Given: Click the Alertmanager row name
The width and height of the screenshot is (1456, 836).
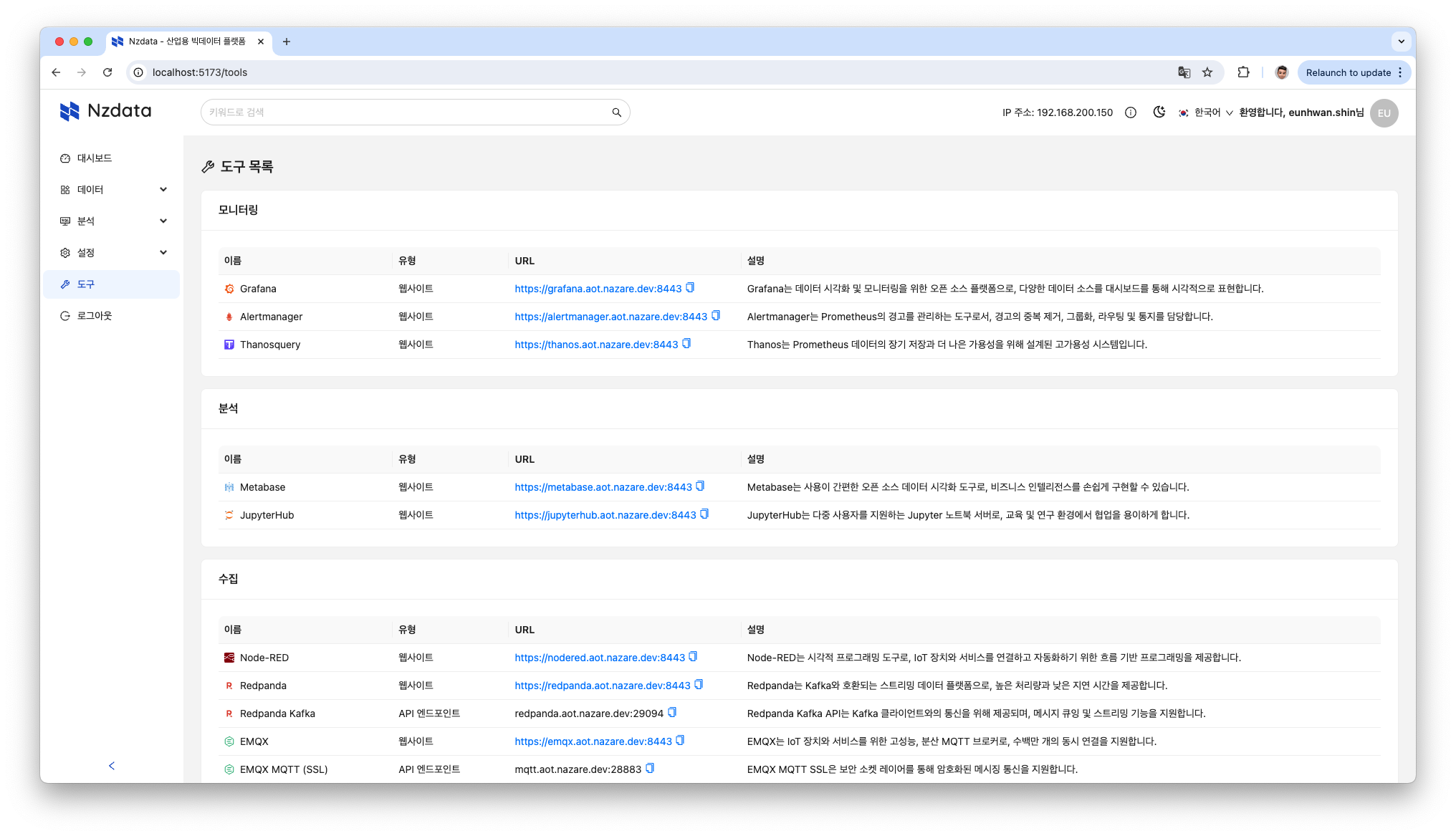Looking at the screenshot, I should pos(271,317).
